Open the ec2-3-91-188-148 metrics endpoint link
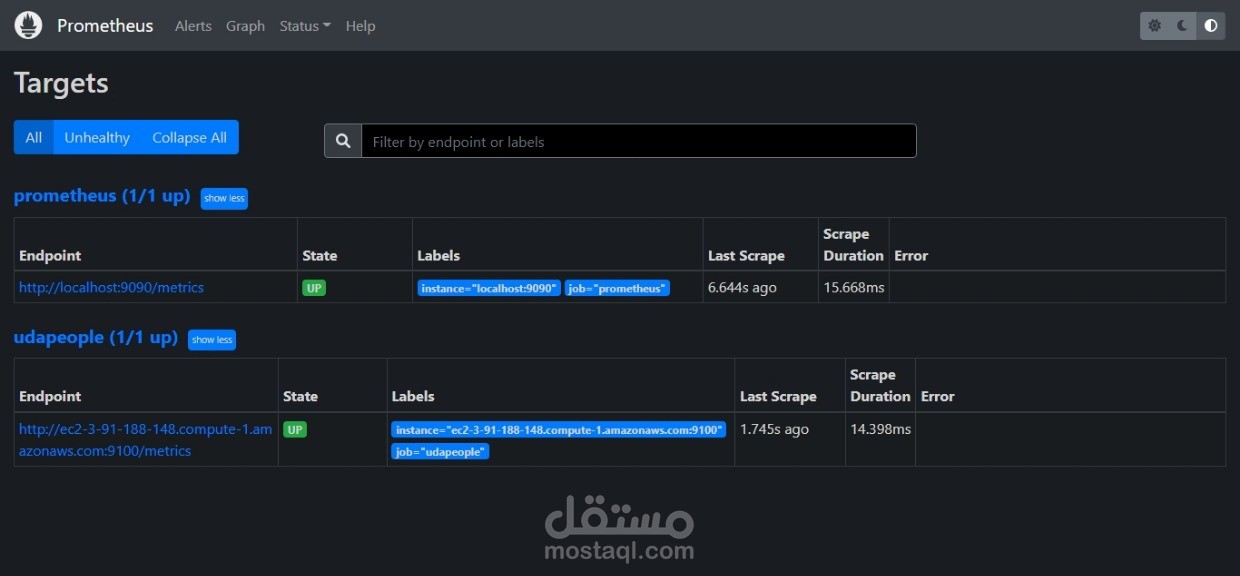 pyautogui.click(x=145, y=440)
